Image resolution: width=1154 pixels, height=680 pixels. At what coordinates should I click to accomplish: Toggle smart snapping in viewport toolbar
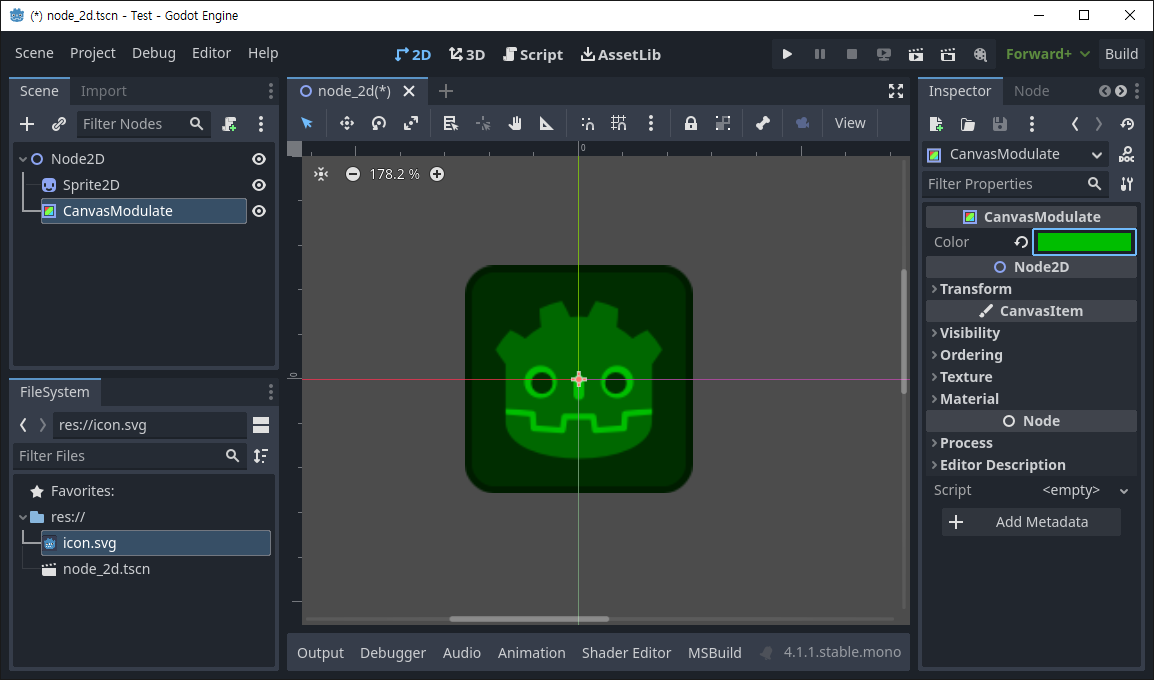[x=587, y=123]
